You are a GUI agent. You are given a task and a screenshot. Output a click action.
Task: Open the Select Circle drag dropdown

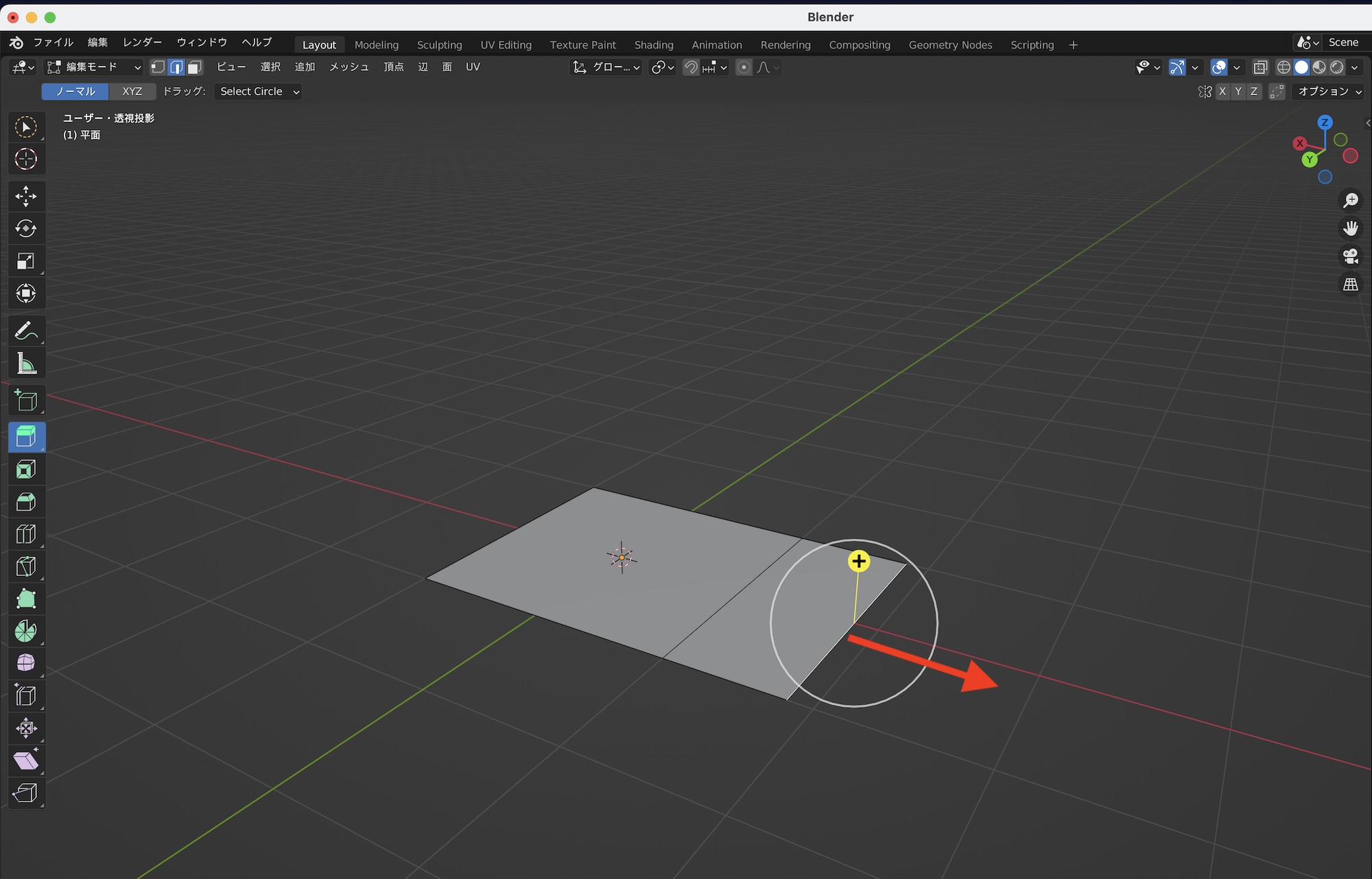pyautogui.click(x=258, y=91)
